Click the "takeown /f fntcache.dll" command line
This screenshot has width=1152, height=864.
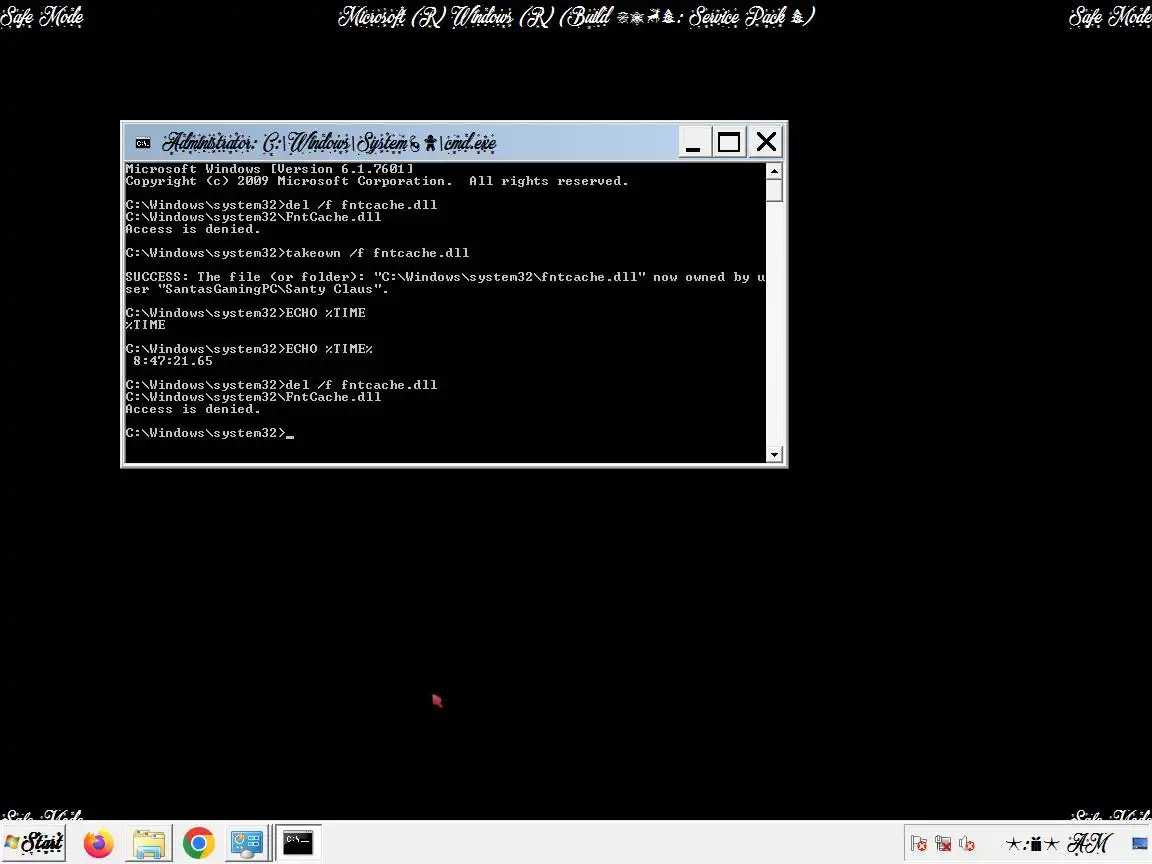(x=297, y=253)
